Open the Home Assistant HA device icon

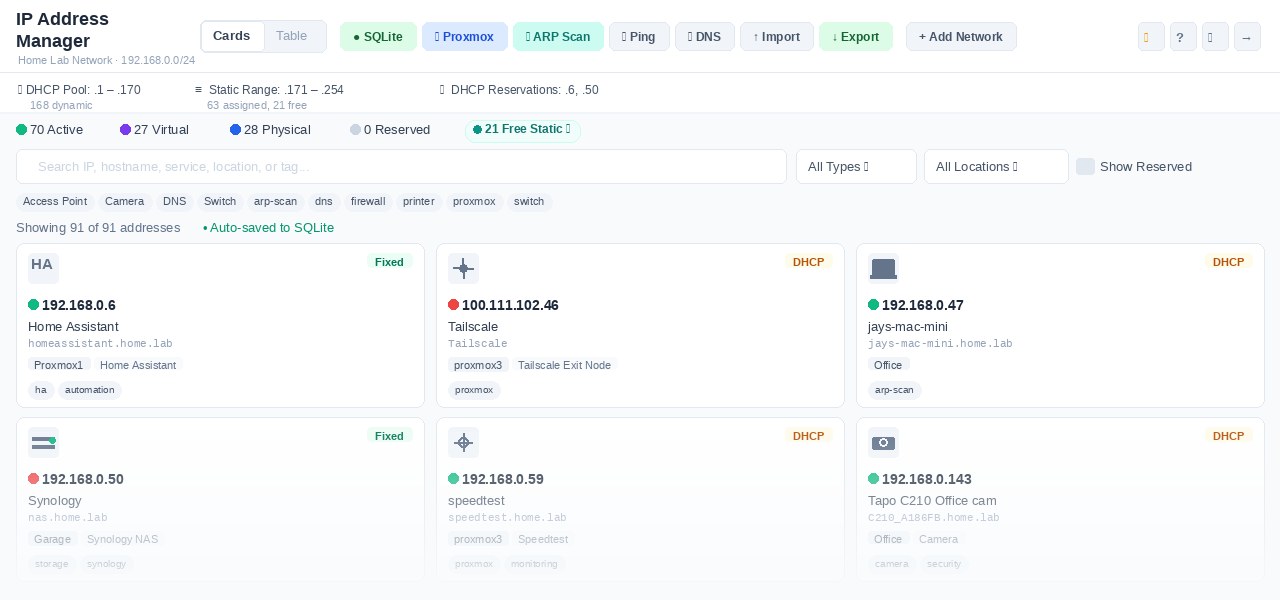[x=43, y=268]
